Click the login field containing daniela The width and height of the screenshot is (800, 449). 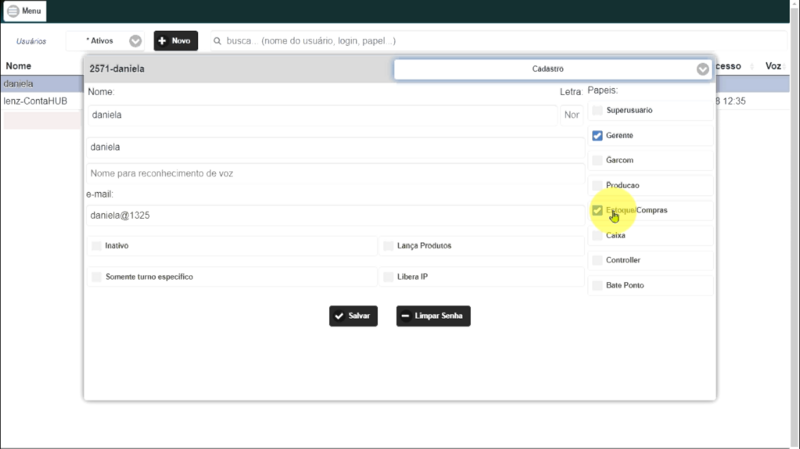click(335, 147)
